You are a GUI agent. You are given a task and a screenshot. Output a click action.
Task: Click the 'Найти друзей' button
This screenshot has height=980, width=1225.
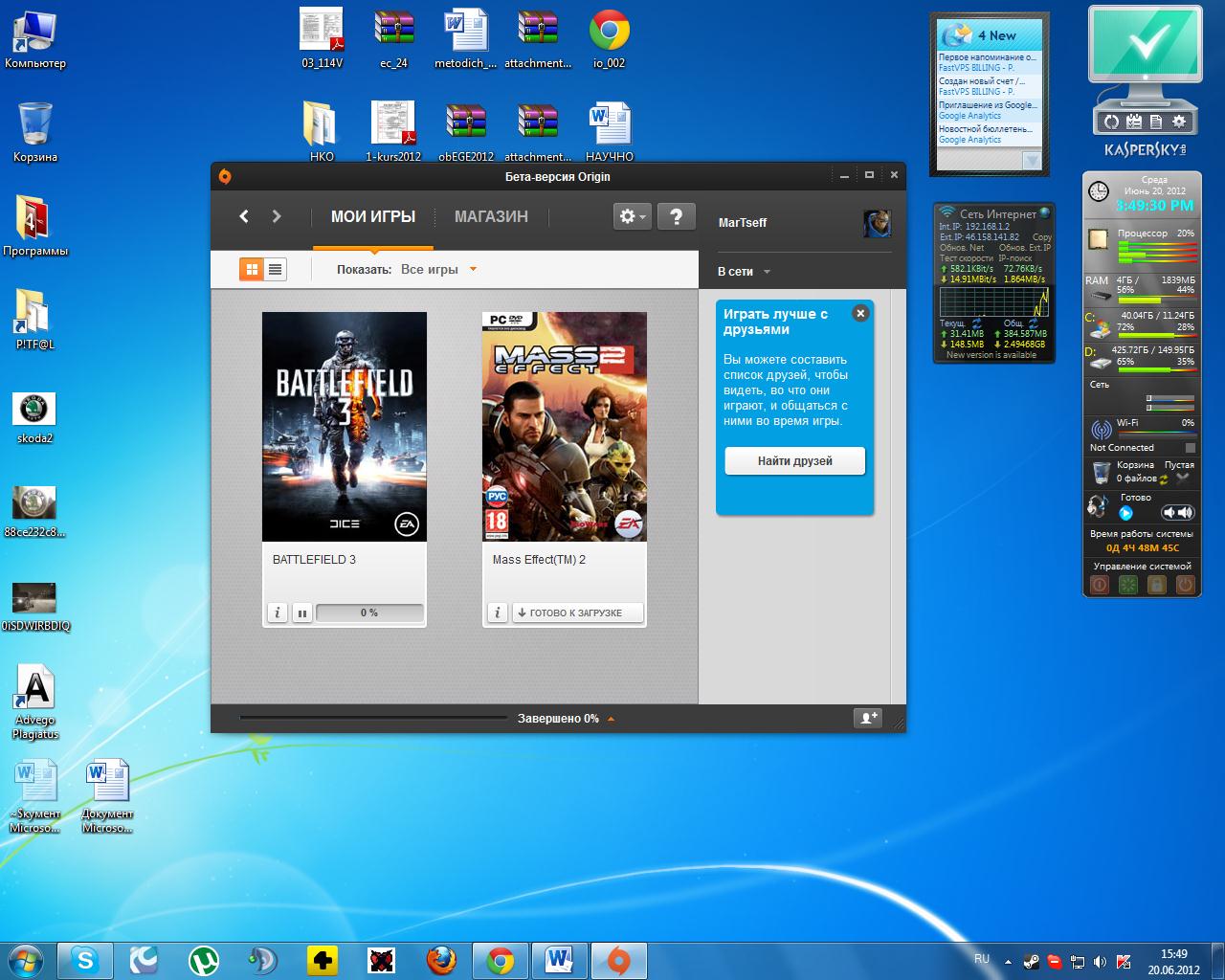click(x=794, y=460)
